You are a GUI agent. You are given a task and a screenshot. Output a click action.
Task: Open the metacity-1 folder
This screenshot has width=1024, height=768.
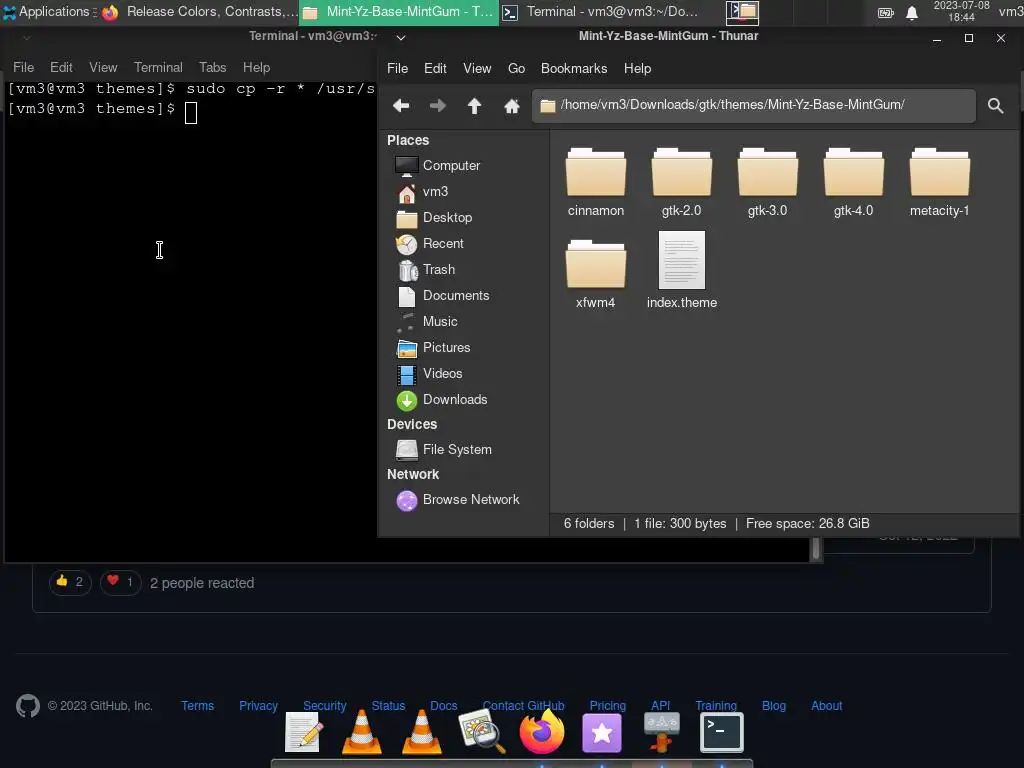coord(939,182)
